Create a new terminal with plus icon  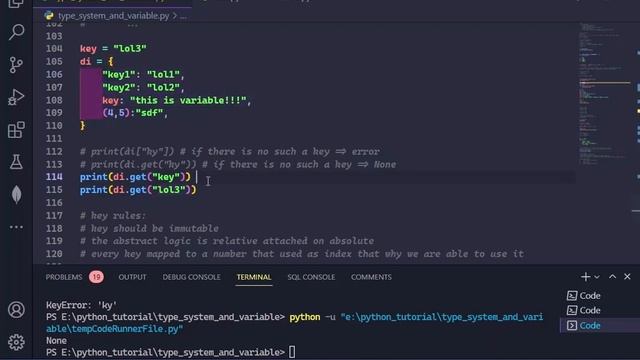point(585,277)
